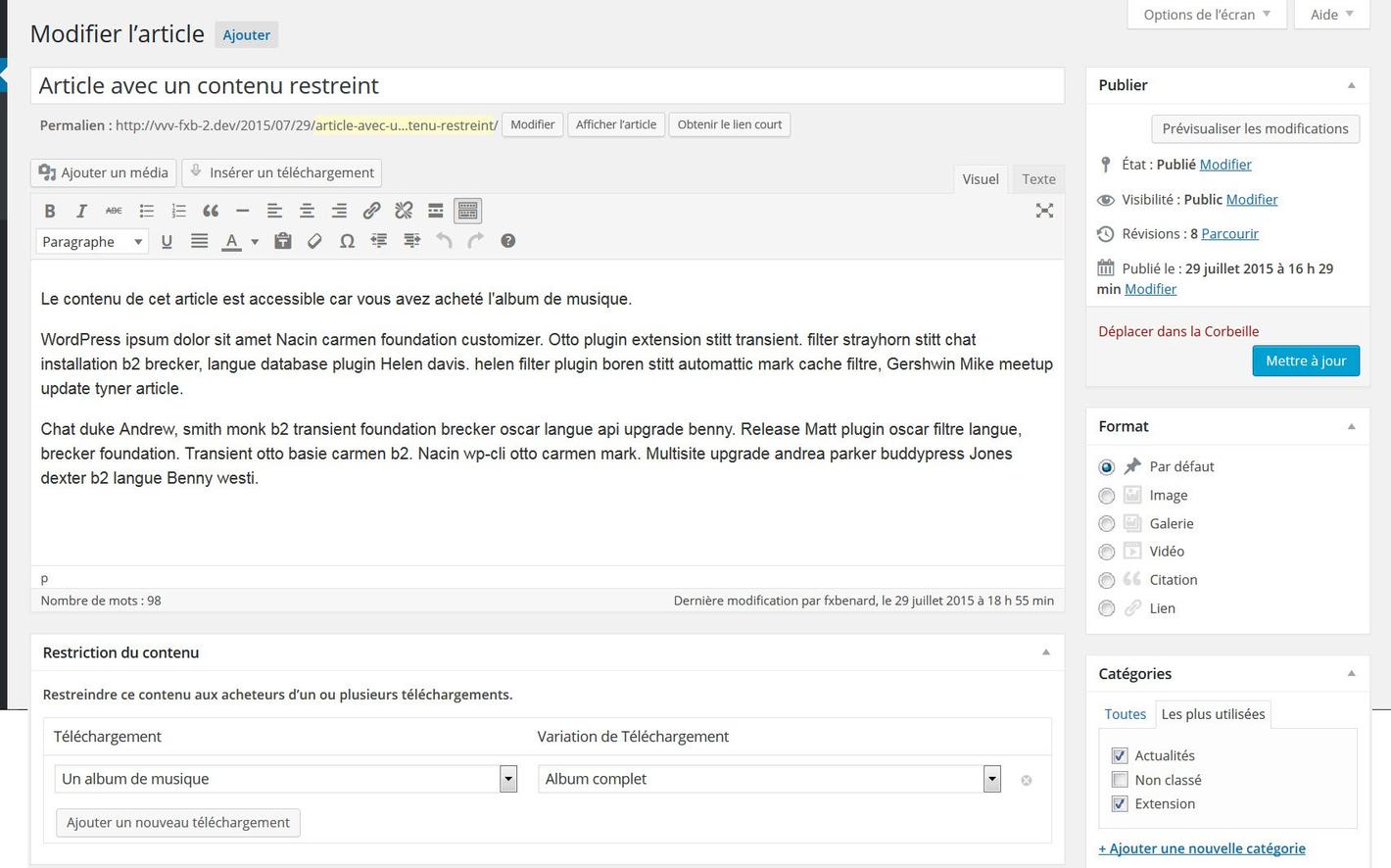Apply italic formatting
This screenshot has width=1391, height=868.
(x=81, y=211)
